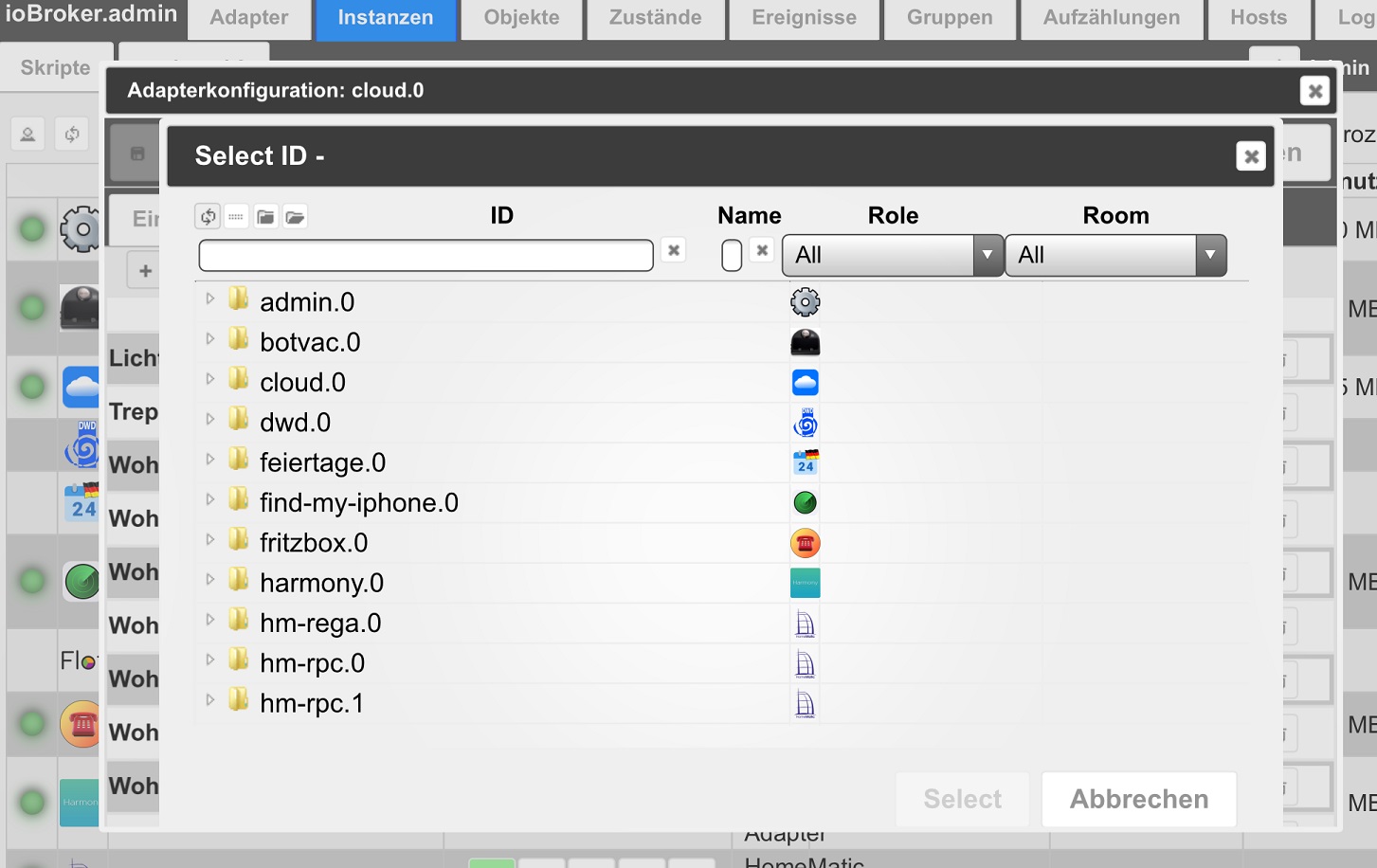Image resolution: width=1377 pixels, height=868 pixels.
Task: Click the admin.0 gear adapter icon
Action: click(x=805, y=302)
